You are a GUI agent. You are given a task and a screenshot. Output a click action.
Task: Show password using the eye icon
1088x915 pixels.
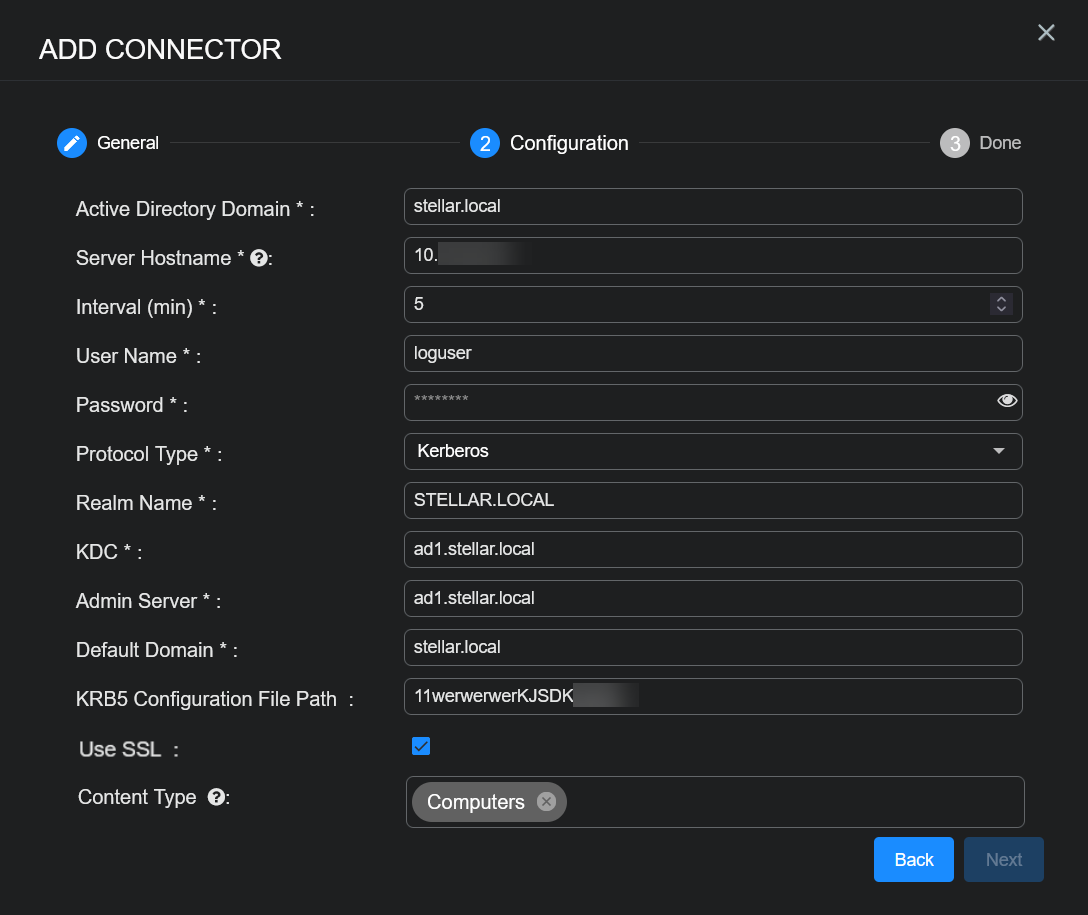click(x=1006, y=401)
